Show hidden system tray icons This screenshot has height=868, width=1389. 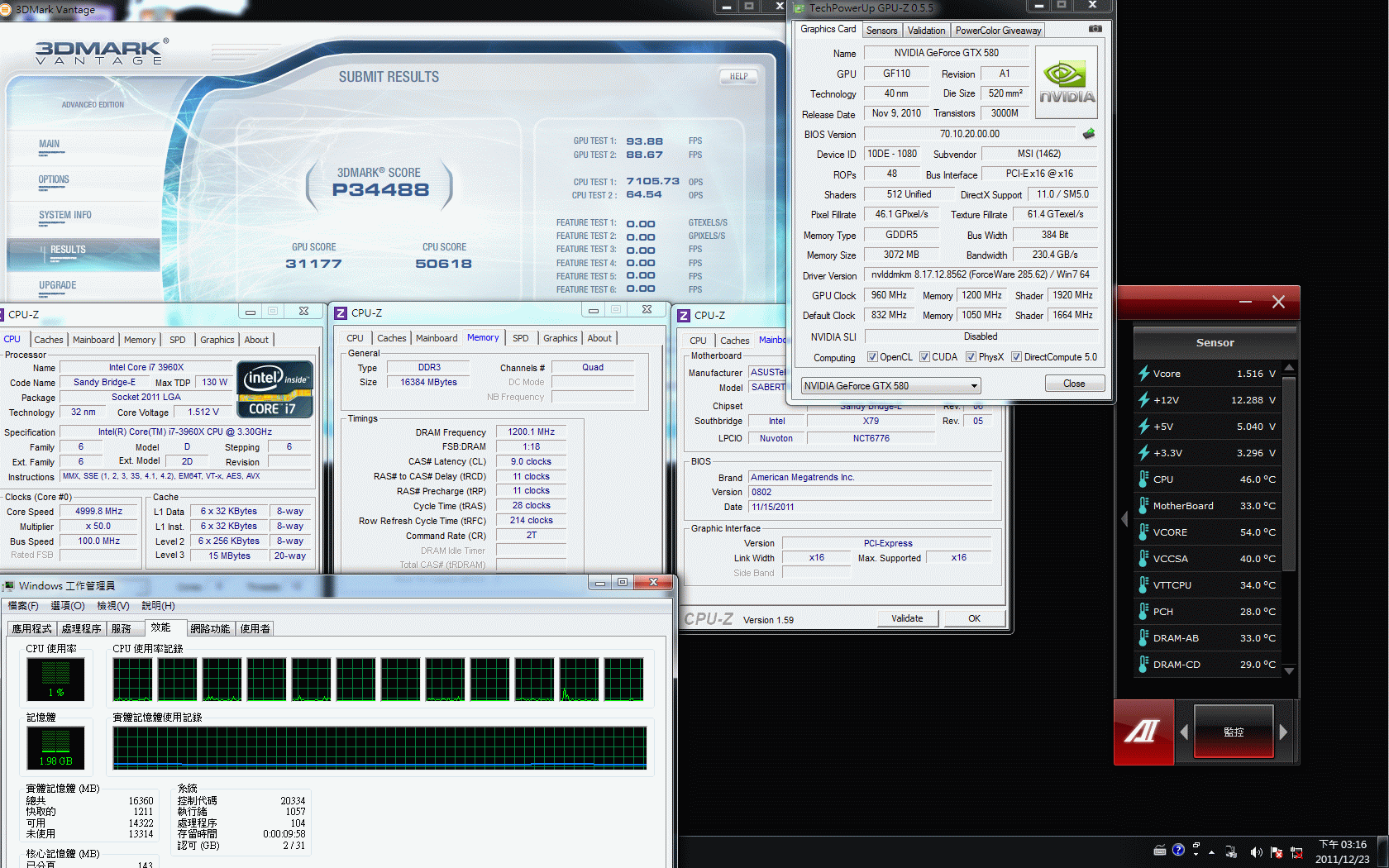tap(1211, 852)
